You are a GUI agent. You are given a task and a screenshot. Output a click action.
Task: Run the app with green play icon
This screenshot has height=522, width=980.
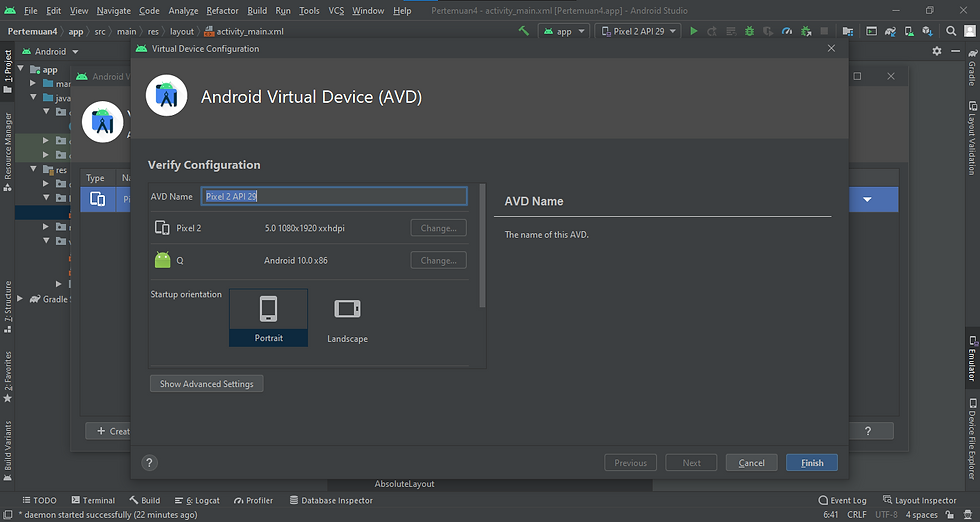[x=694, y=31]
